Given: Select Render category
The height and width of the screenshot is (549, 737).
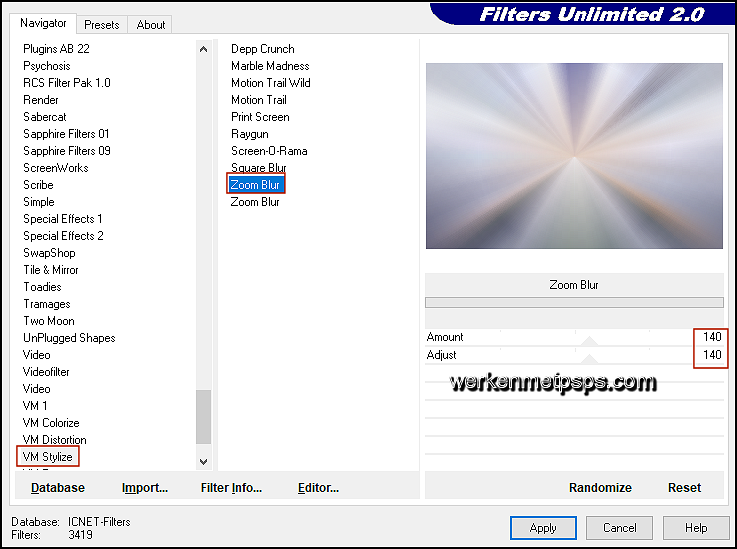Looking at the screenshot, I should [40, 100].
